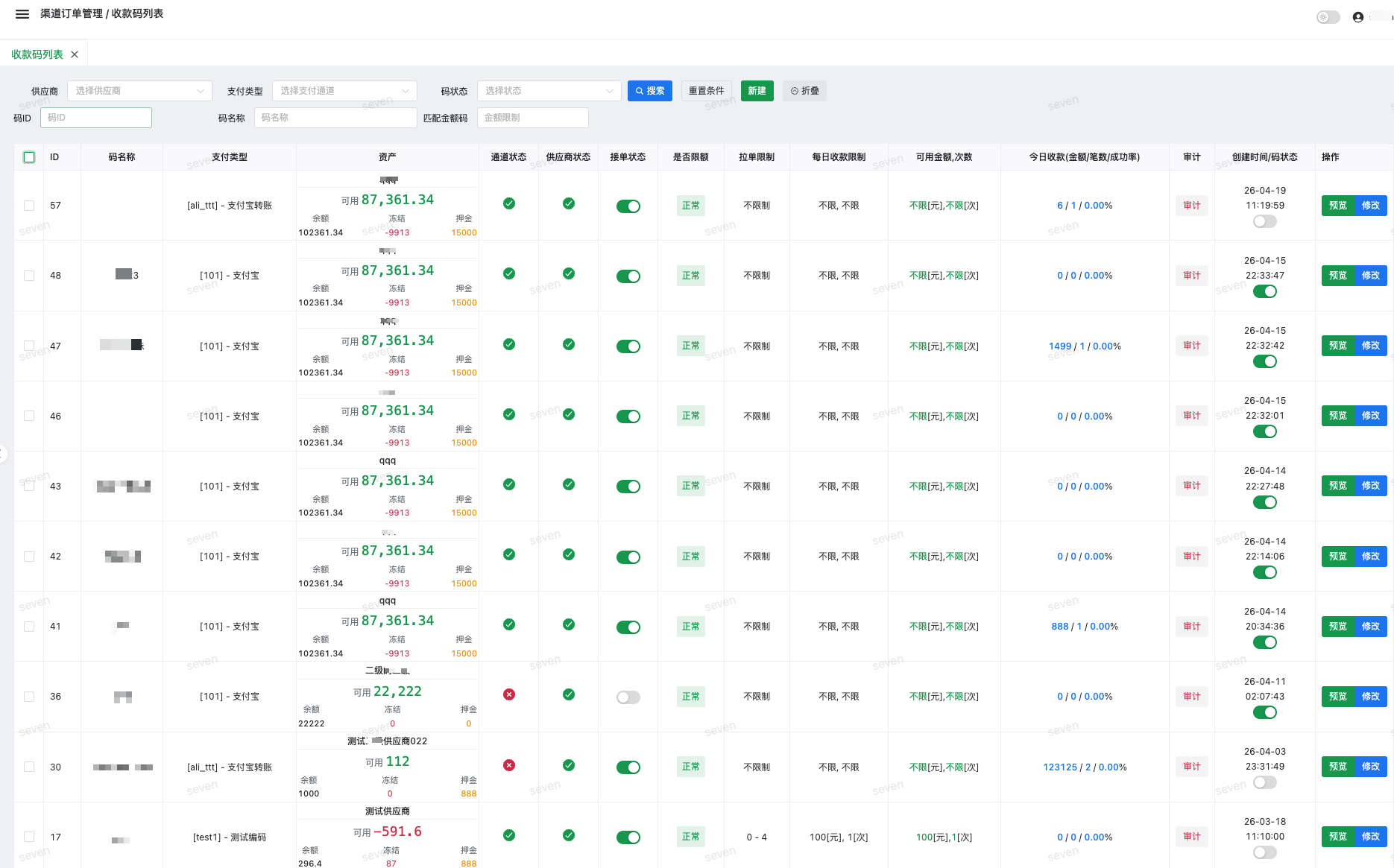Turn on the code status switch for ID 57
This screenshot has width=1394, height=868.
tap(1265, 221)
